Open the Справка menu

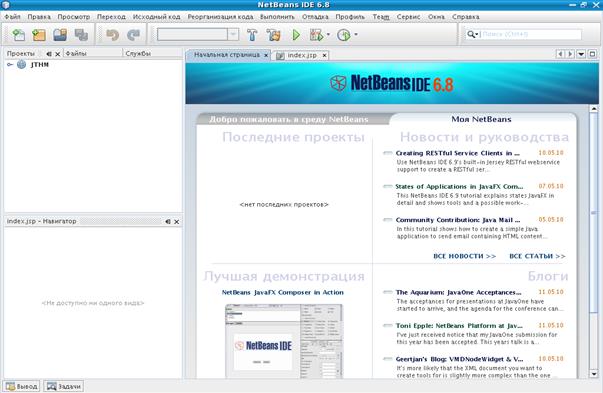click(465, 17)
